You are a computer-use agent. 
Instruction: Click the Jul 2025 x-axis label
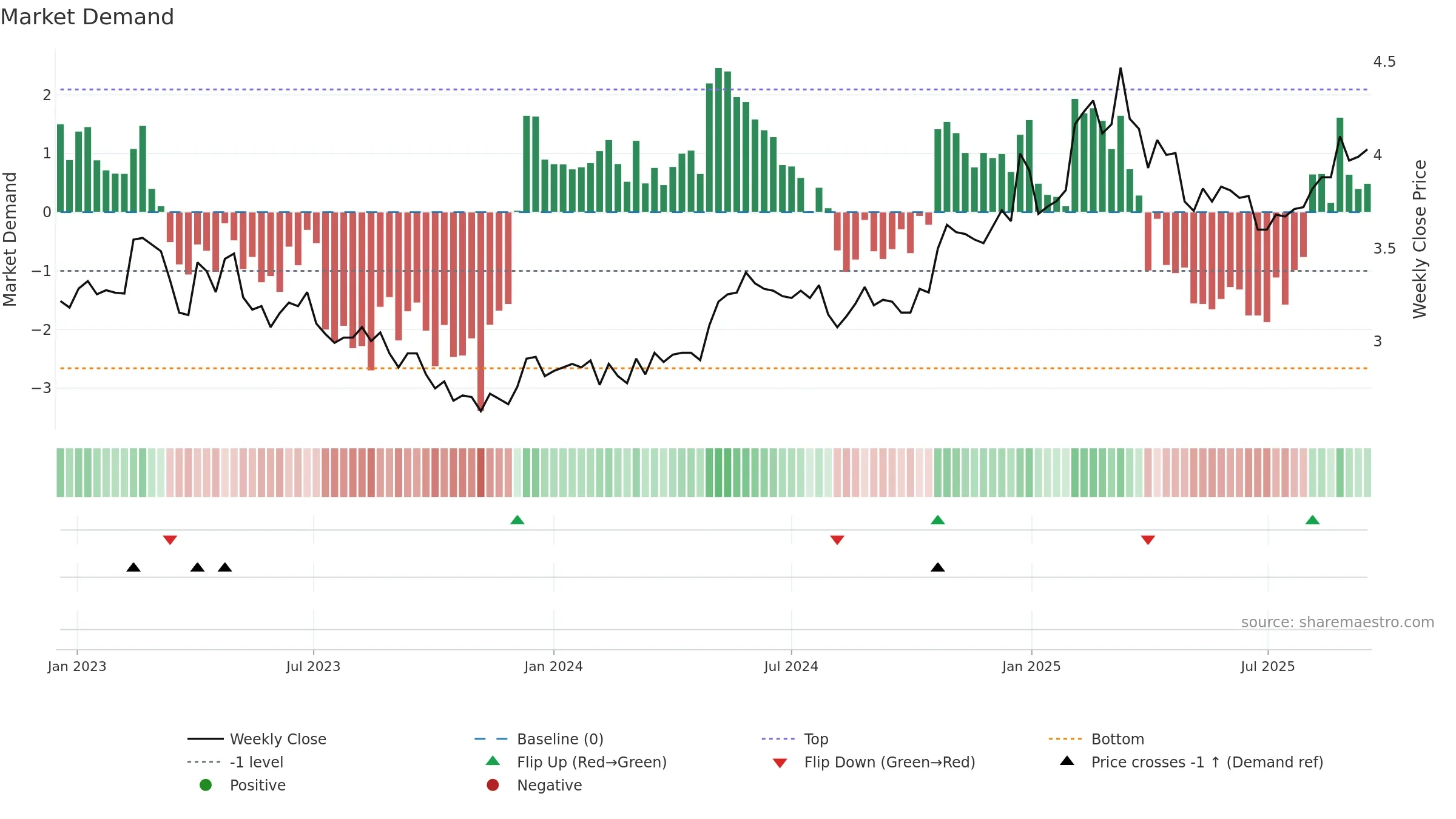coord(1268,666)
